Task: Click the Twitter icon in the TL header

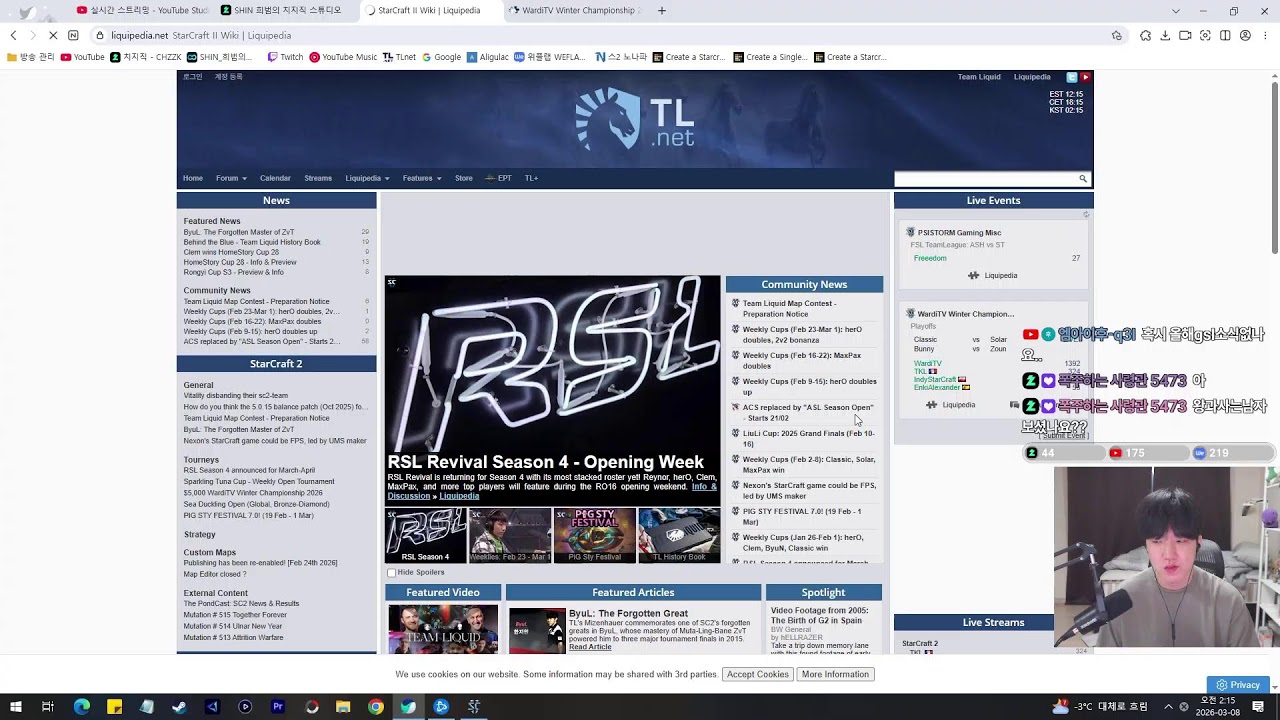Action: 1072,77
